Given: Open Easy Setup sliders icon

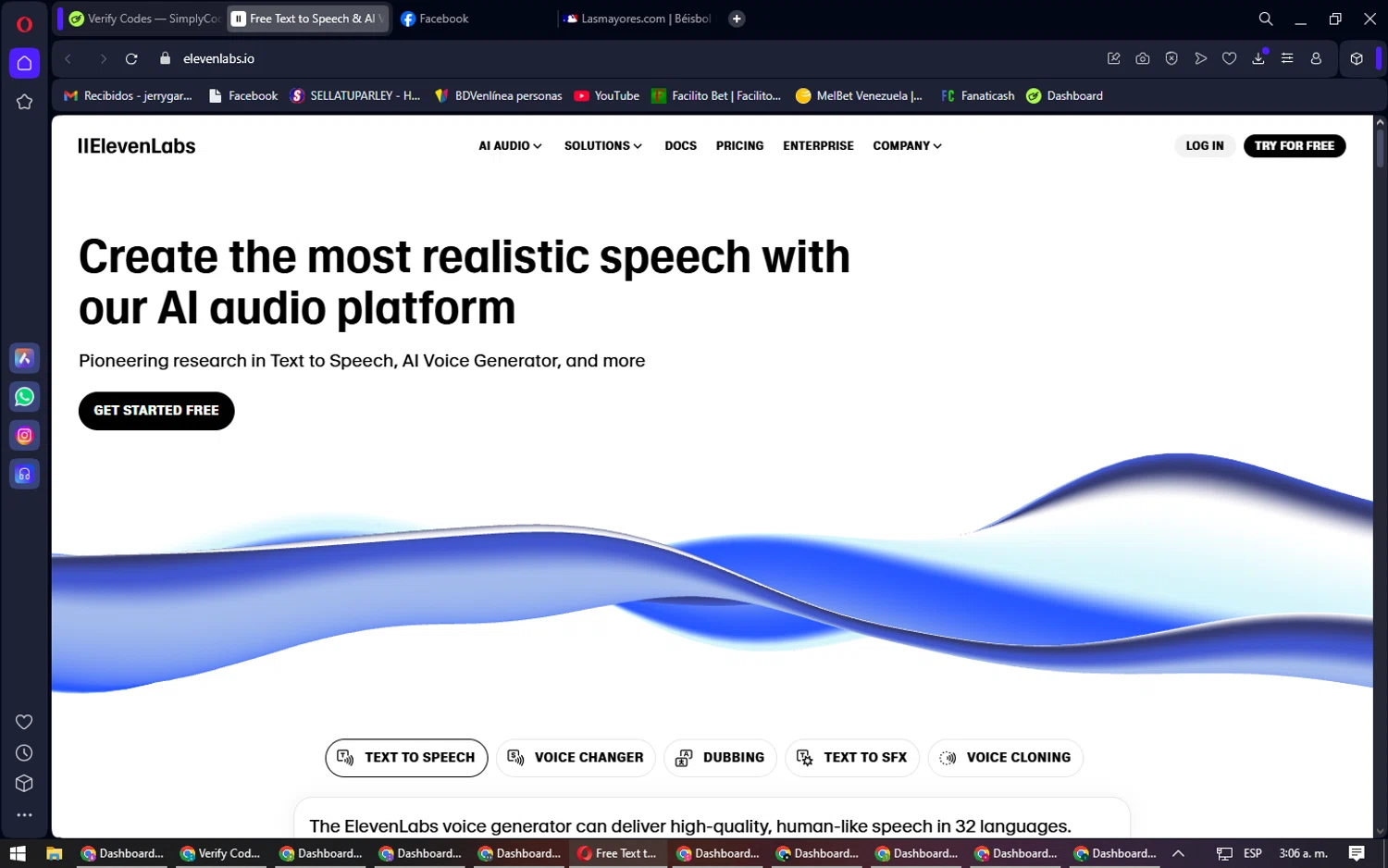Looking at the screenshot, I should 1287,58.
